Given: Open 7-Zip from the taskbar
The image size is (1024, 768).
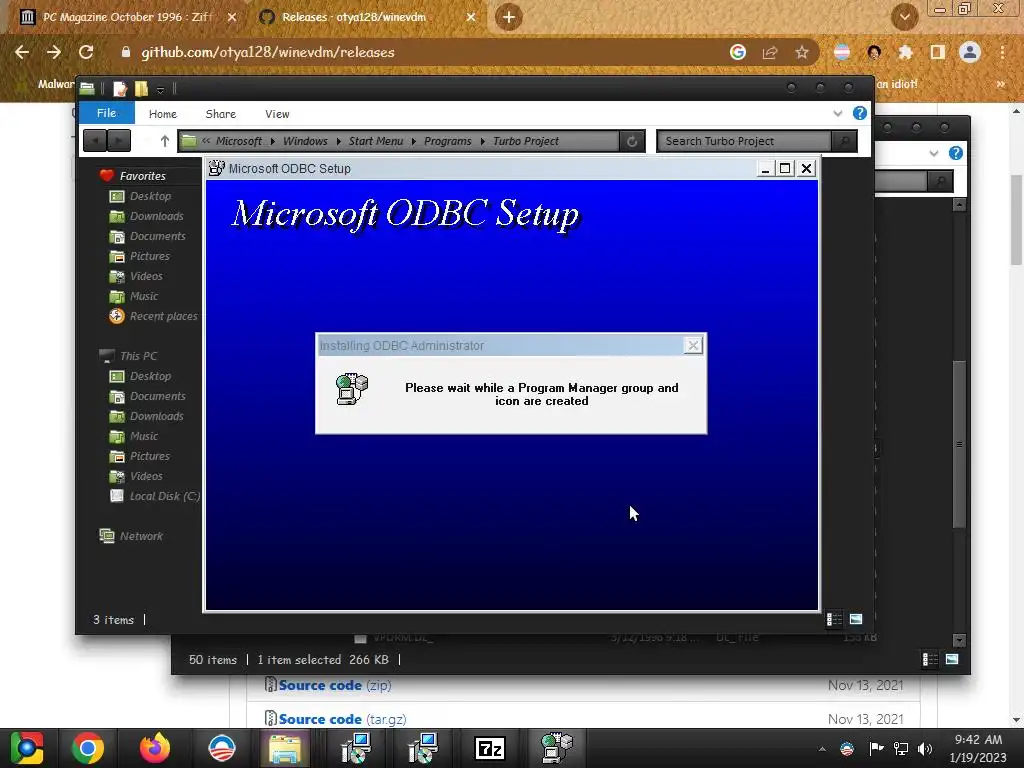Looking at the screenshot, I should pyautogui.click(x=490, y=748).
